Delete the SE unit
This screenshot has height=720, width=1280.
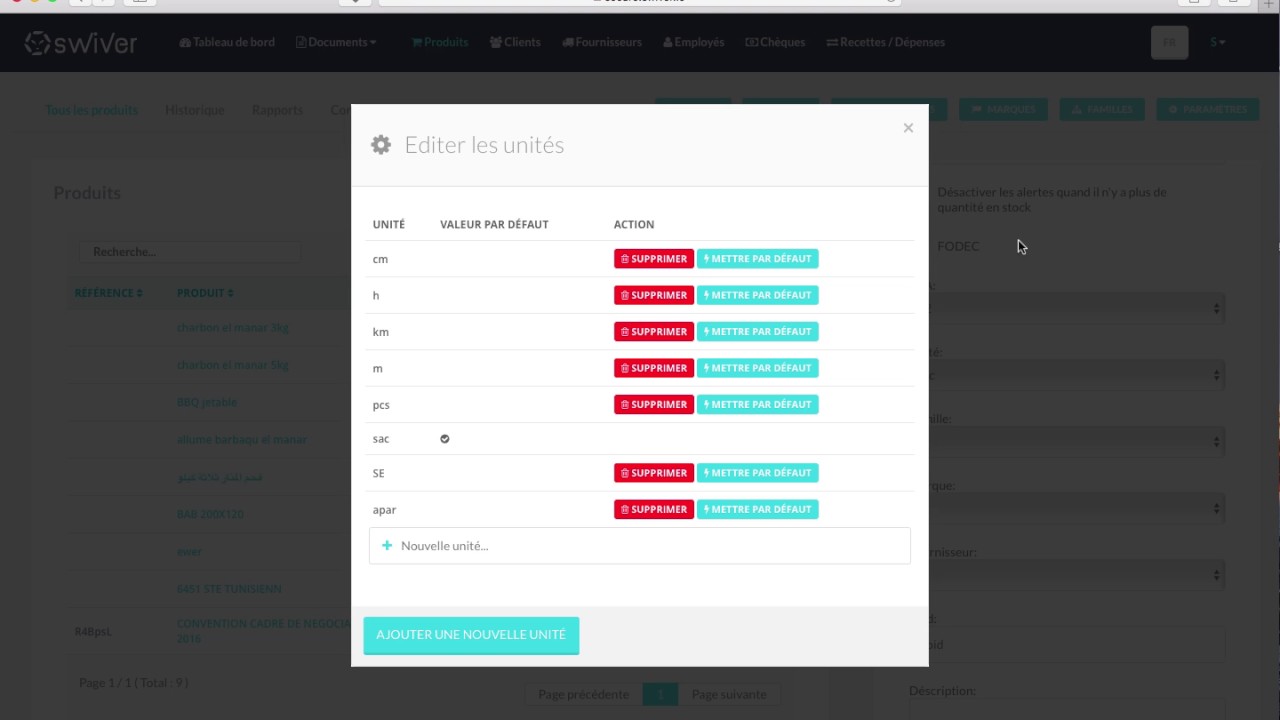pyautogui.click(x=653, y=473)
